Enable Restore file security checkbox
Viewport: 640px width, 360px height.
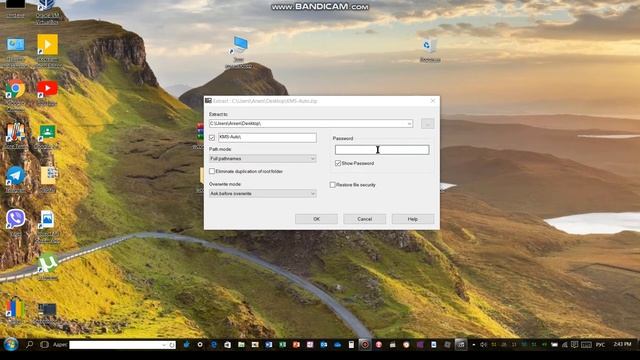pos(333,184)
